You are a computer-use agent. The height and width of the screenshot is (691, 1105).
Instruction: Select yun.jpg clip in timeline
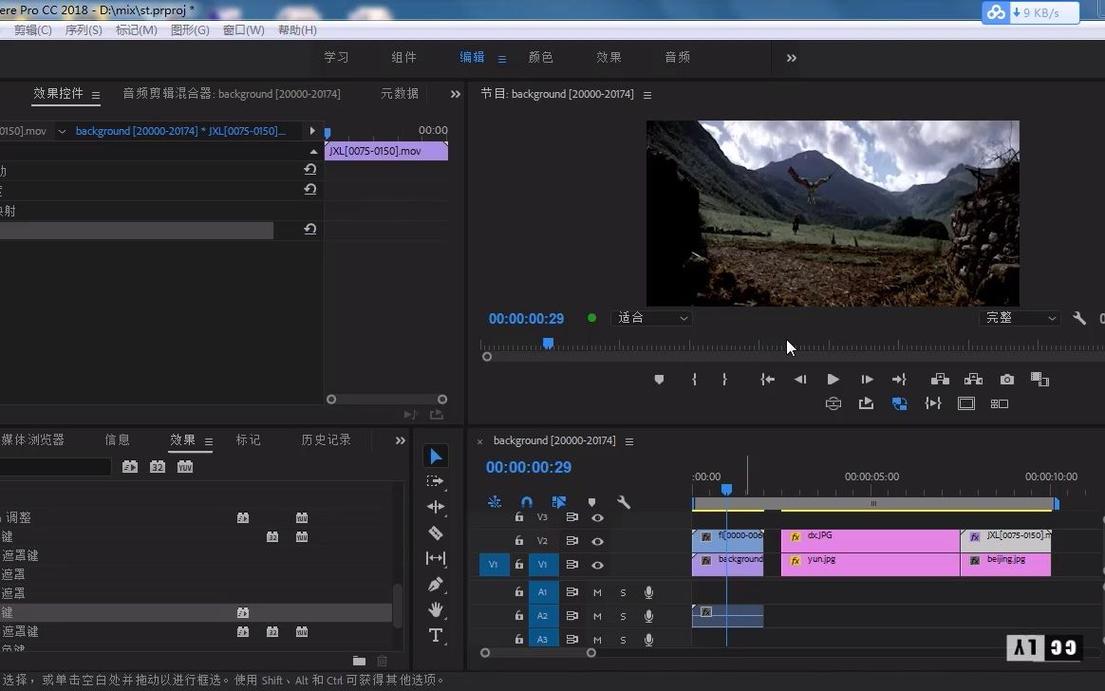pos(870,564)
